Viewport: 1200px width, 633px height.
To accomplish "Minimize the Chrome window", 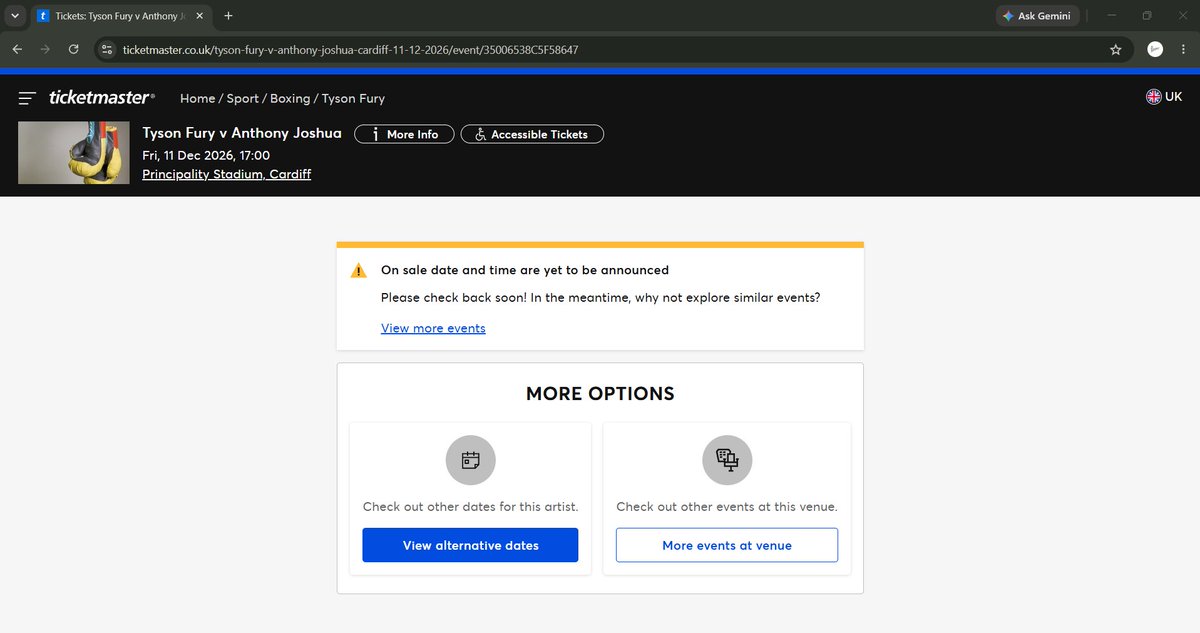I will pos(1113,16).
